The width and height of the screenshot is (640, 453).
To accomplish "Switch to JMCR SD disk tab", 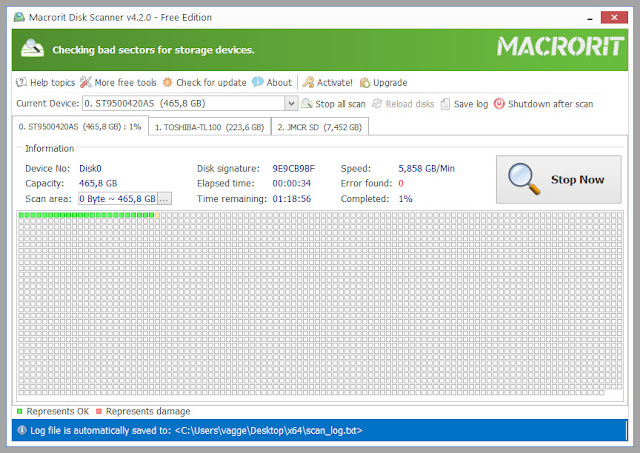I will pyautogui.click(x=320, y=127).
